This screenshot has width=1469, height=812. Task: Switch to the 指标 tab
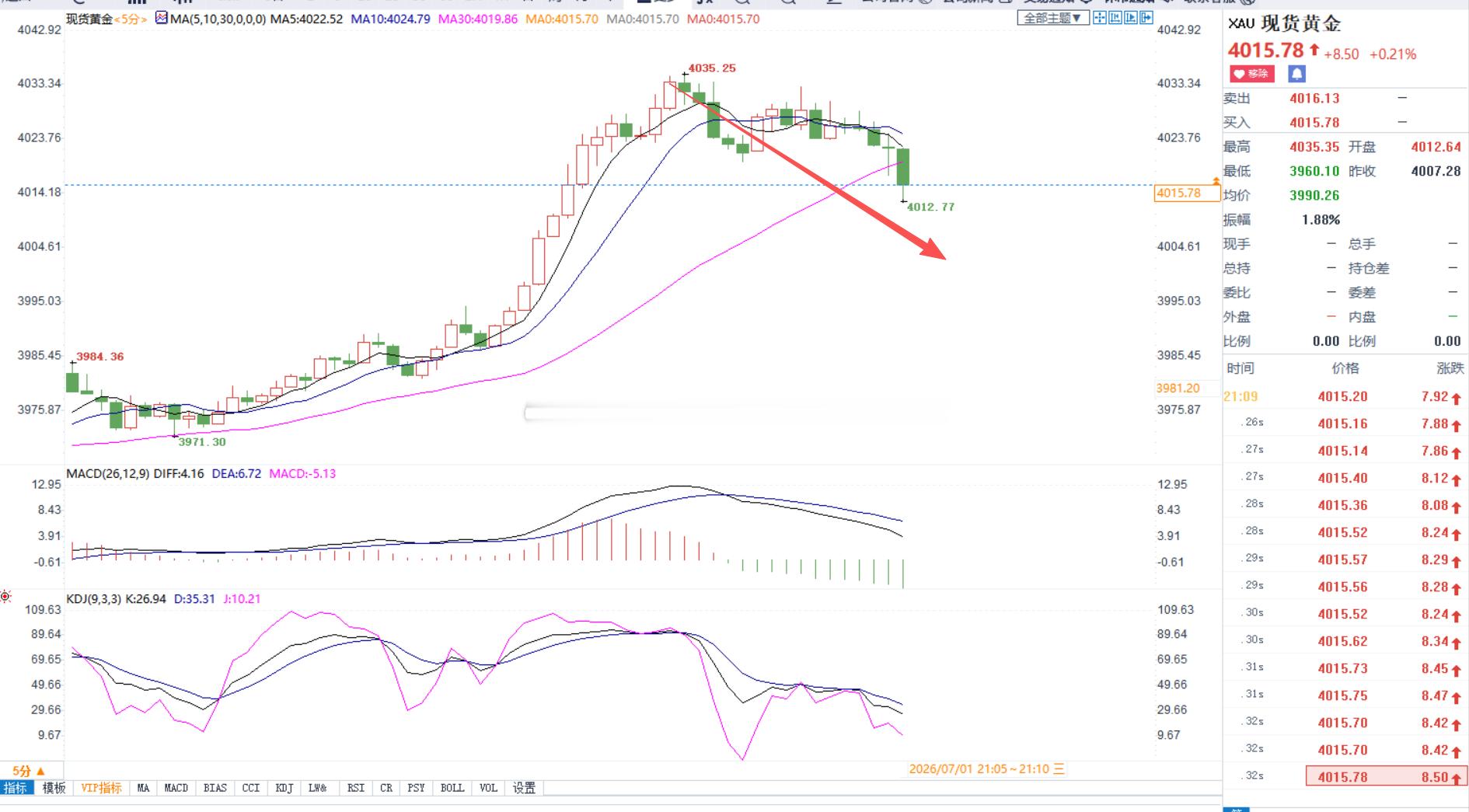click(x=16, y=788)
